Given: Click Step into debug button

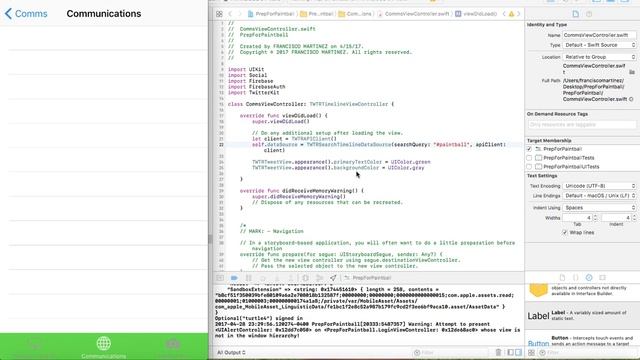Looking at the screenshot, I should (x=277, y=278).
